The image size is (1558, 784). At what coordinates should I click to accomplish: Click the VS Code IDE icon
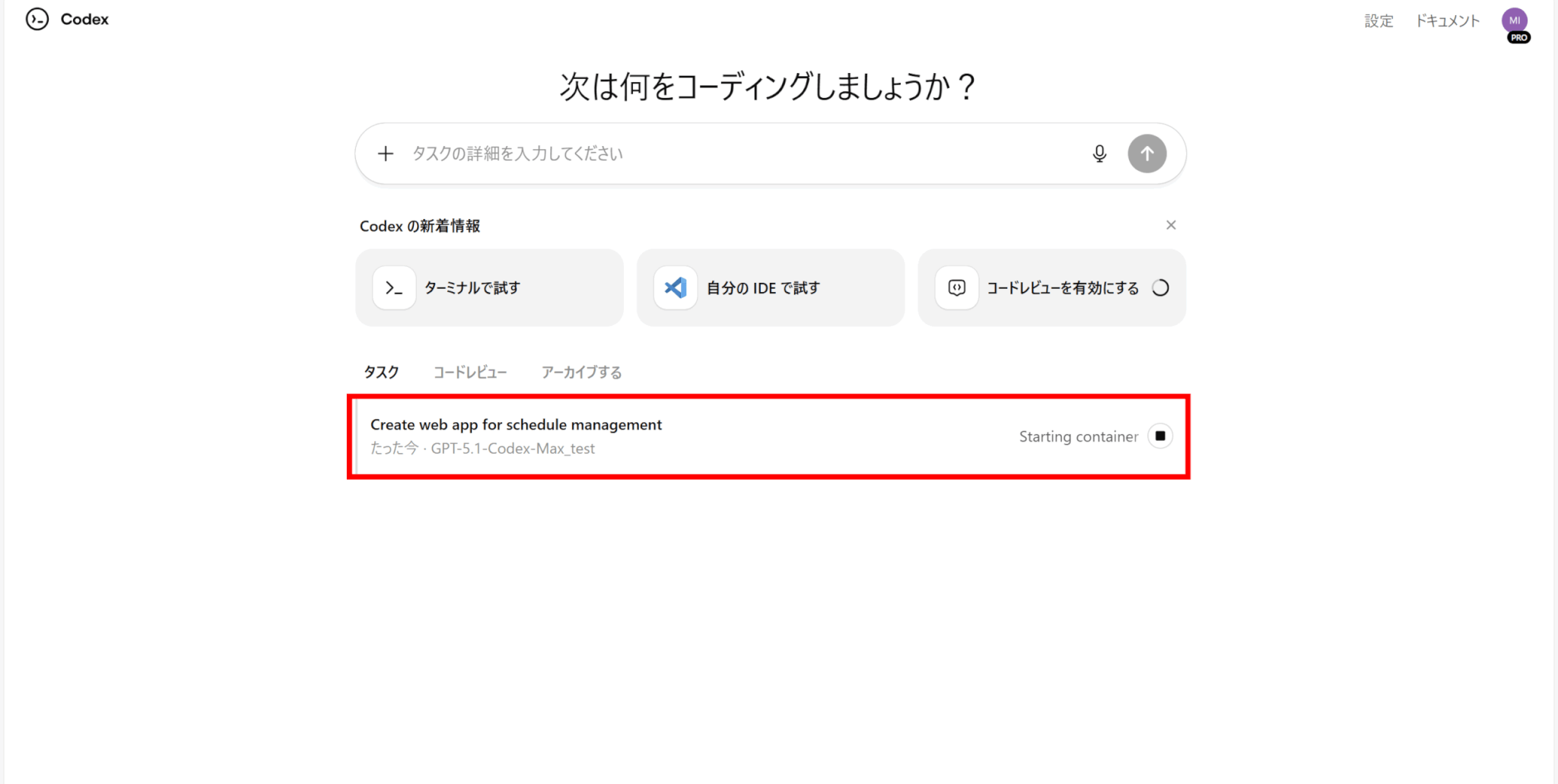676,288
